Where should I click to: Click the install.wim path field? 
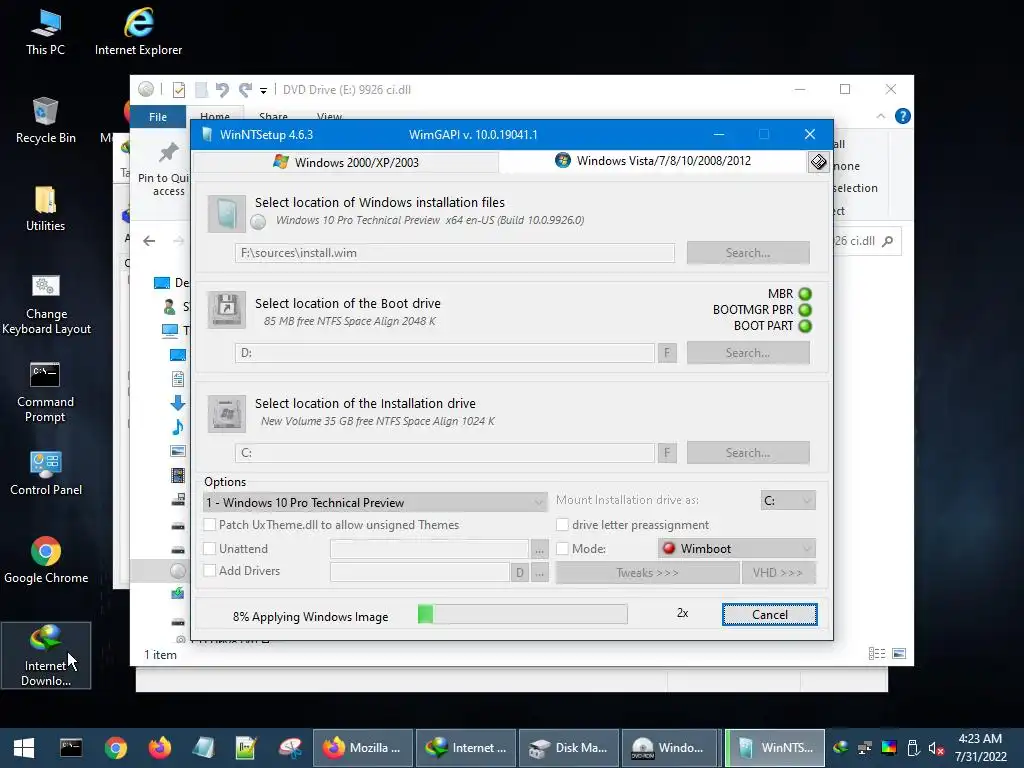[455, 253]
